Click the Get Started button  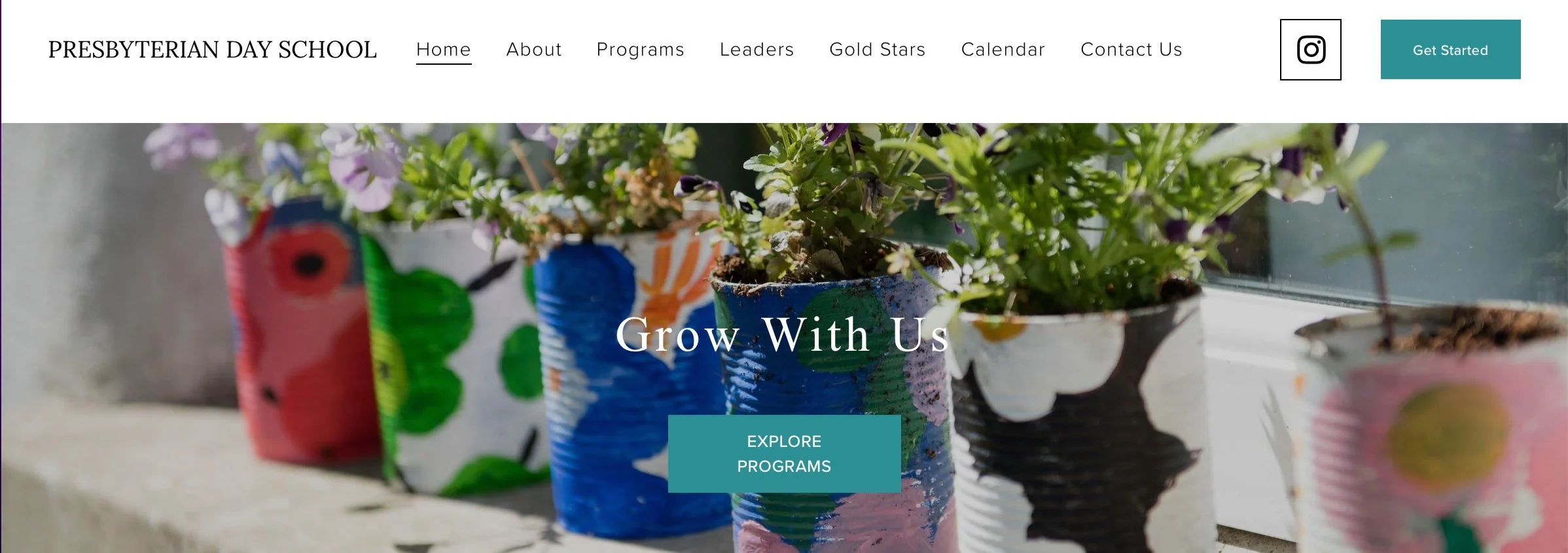pyautogui.click(x=1450, y=50)
